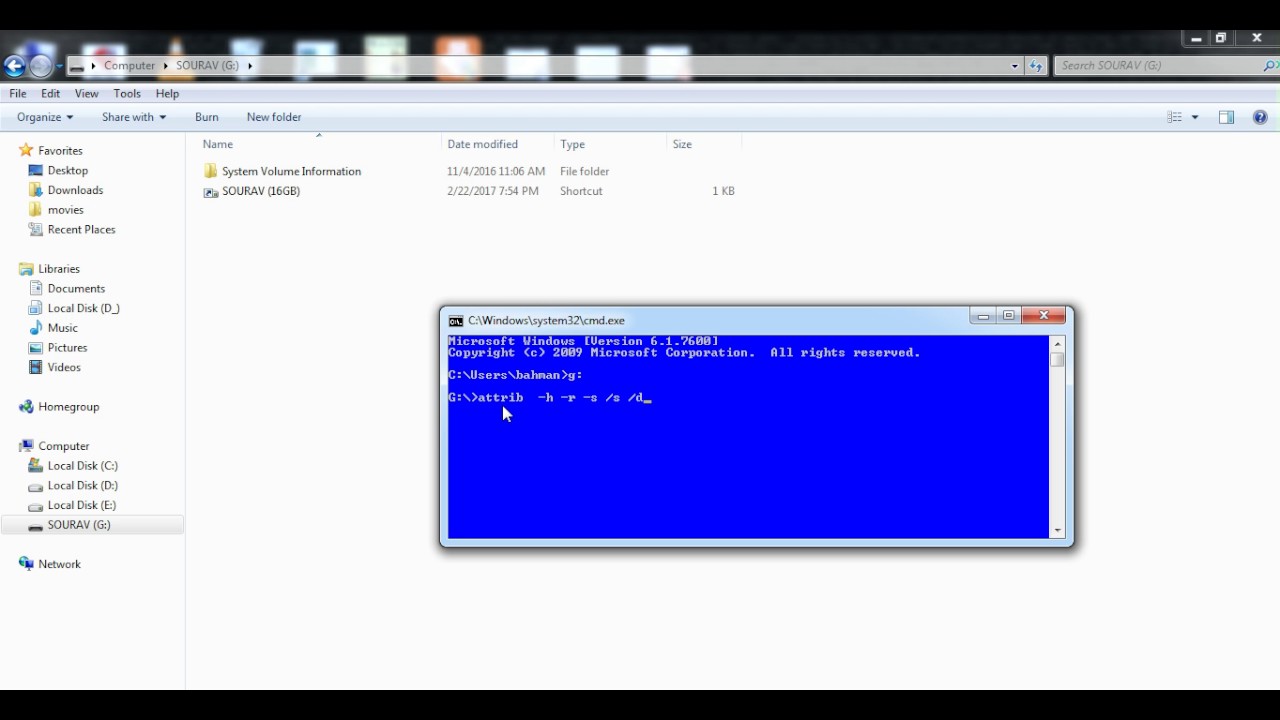
Task: Select the Desktop icon in Favorites
Action: pos(36,170)
